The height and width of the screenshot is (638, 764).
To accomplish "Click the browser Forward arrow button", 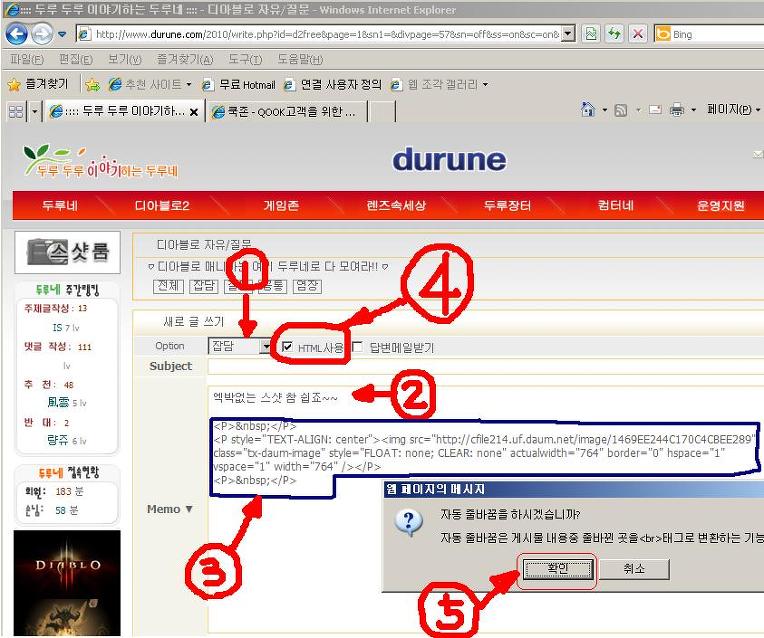I will pyautogui.click(x=42, y=34).
